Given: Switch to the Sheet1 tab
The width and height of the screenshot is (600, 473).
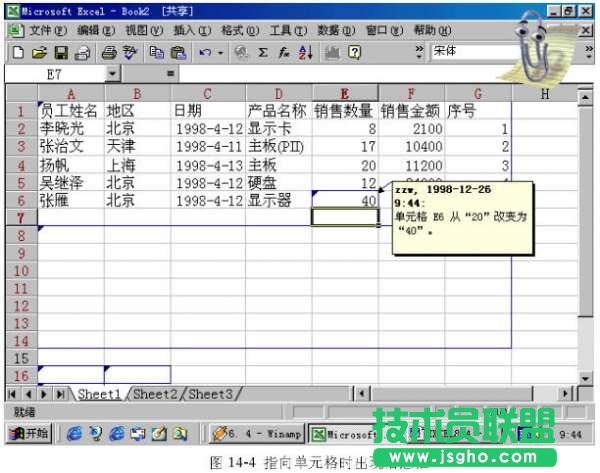Looking at the screenshot, I should (99, 394).
